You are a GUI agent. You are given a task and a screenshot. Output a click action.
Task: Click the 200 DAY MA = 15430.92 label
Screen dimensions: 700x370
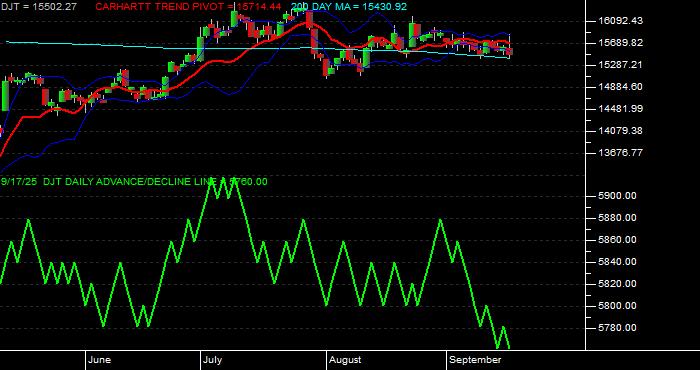349,7
